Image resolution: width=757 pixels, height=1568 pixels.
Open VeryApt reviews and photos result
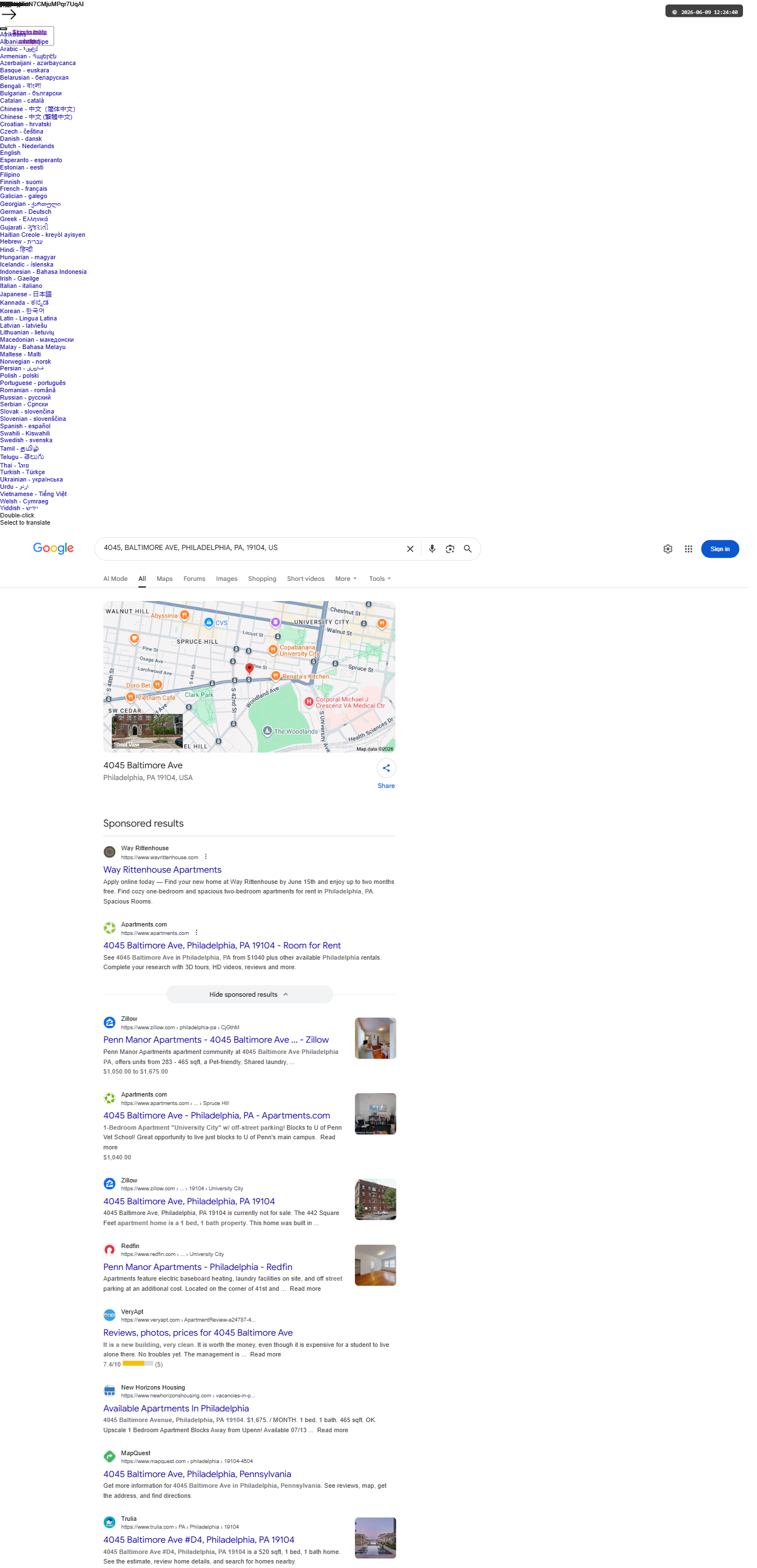click(x=198, y=1332)
